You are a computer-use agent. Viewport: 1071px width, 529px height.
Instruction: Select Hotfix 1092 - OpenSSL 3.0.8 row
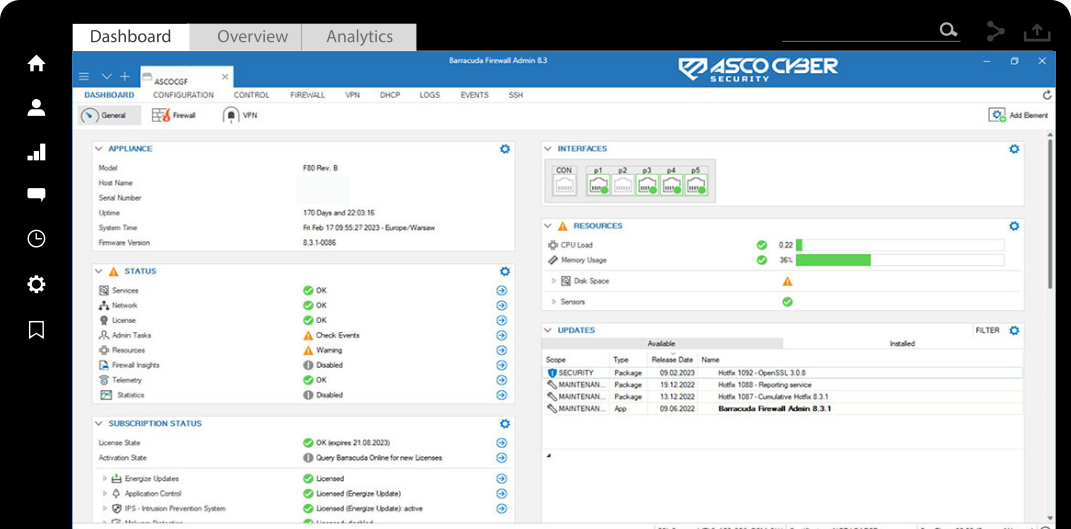click(783, 372)
